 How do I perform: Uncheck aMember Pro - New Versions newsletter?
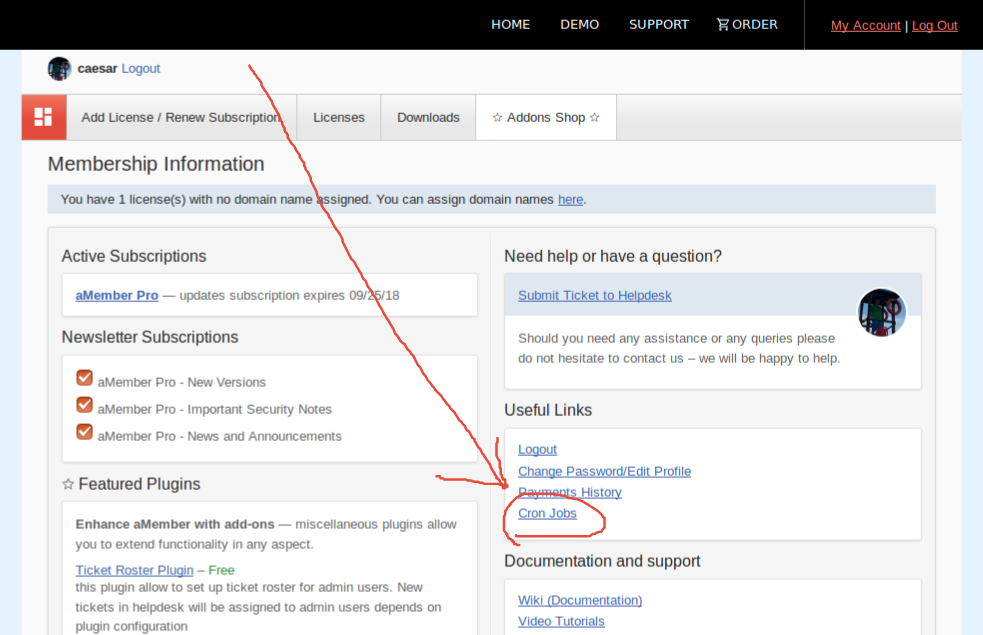coord(85,378)
